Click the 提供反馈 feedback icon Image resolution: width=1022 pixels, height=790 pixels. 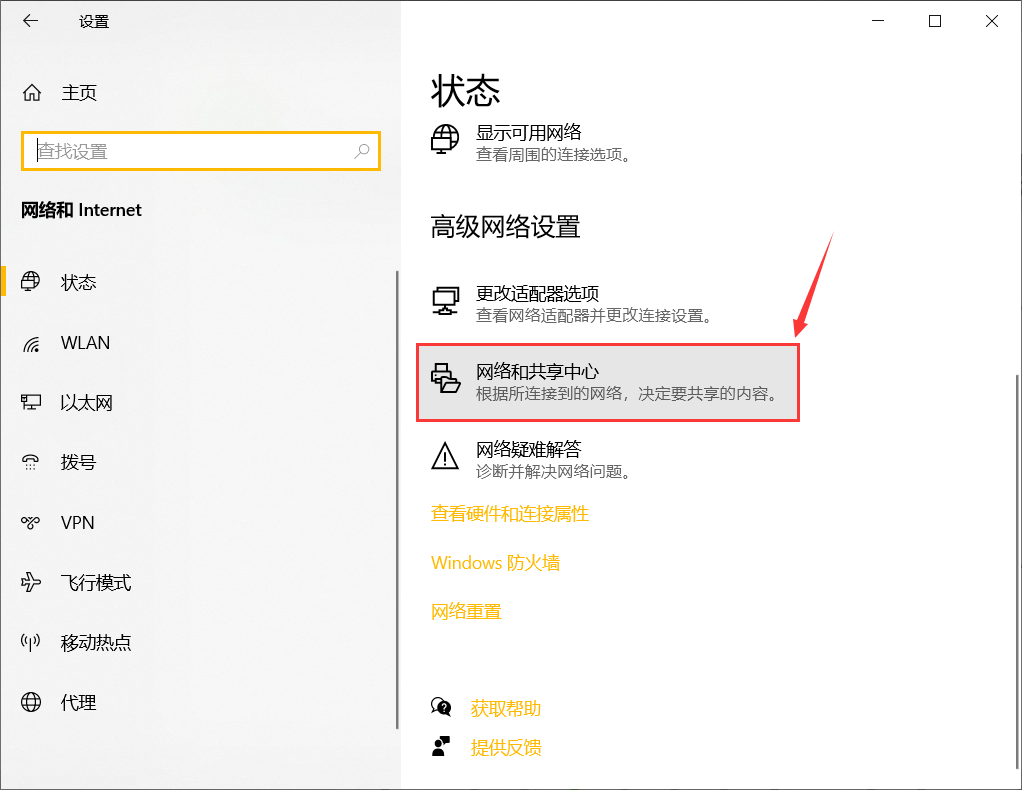pyautogui.click(x=442, y=746)
